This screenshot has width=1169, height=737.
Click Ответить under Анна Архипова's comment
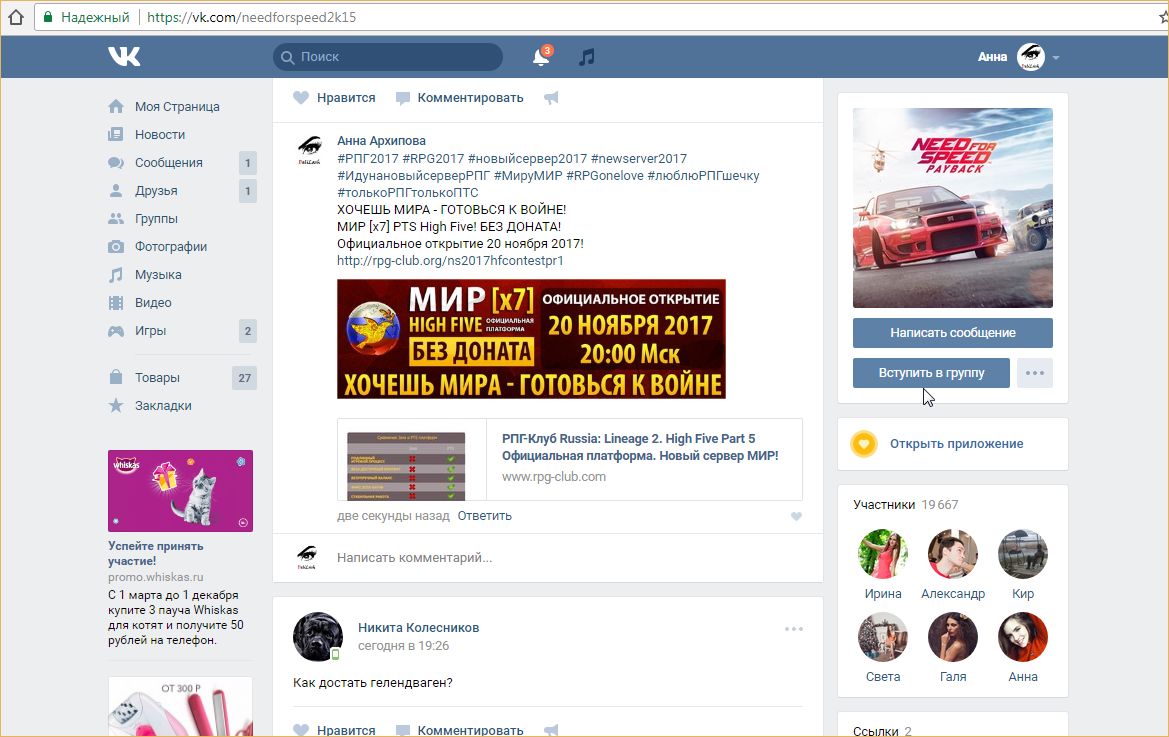click(485, 516)
